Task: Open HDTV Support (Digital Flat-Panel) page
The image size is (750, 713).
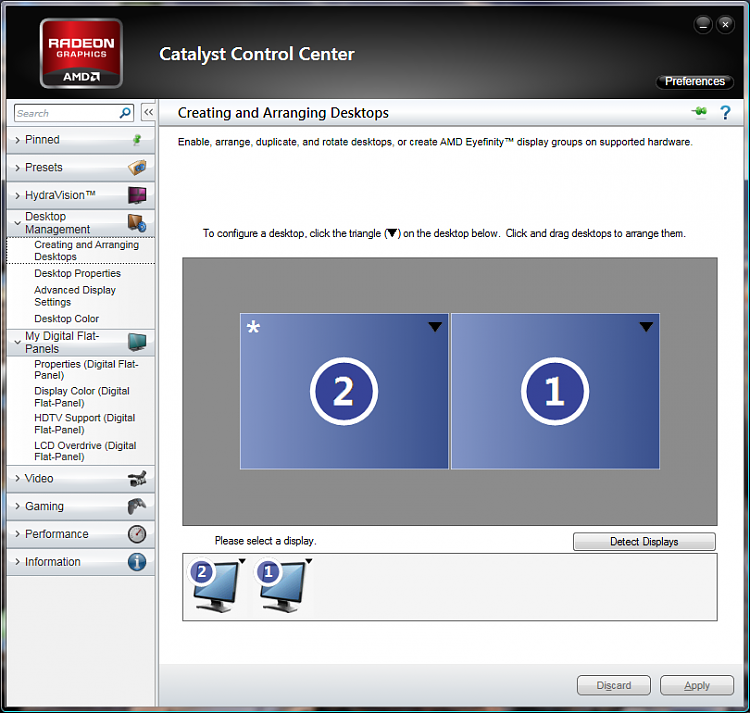Action: (x=85, y=424)
